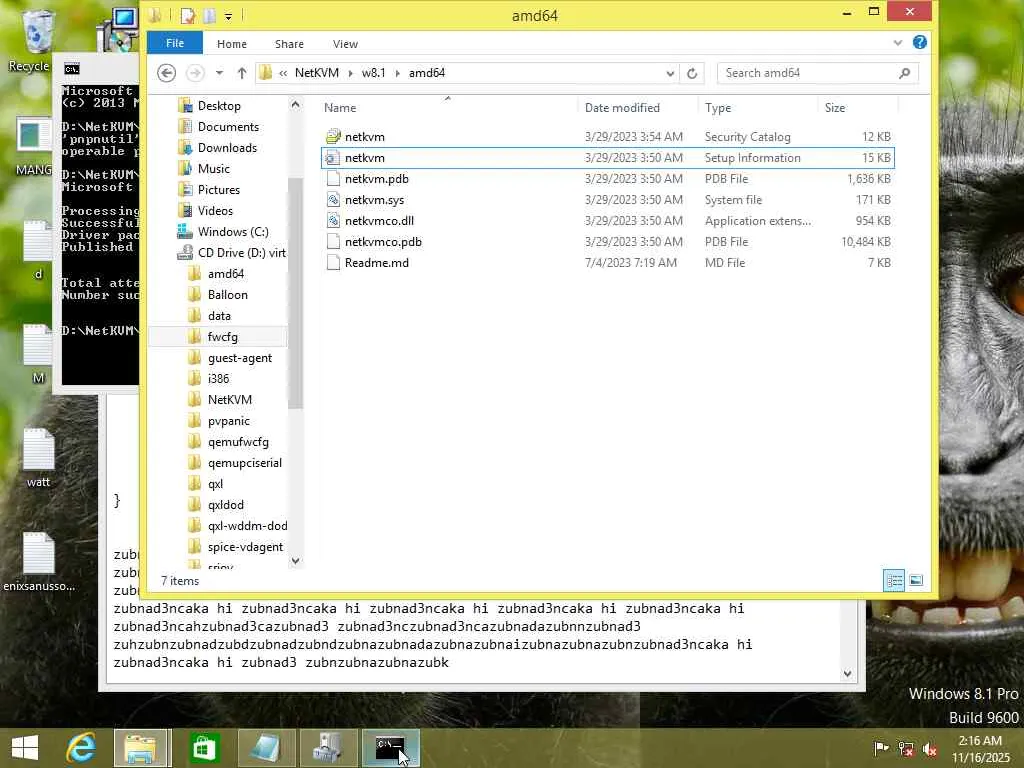1024x768 pixels.
Task: Click the New folder quick access icon
Action: (209, 15)
